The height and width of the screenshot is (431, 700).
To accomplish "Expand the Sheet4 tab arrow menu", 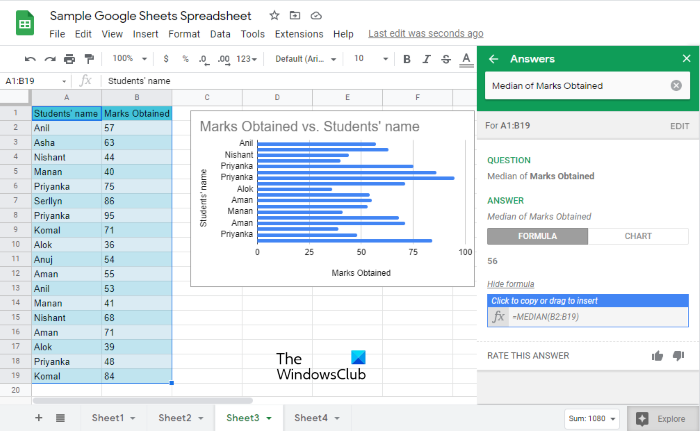I will (x=337, y=418).
